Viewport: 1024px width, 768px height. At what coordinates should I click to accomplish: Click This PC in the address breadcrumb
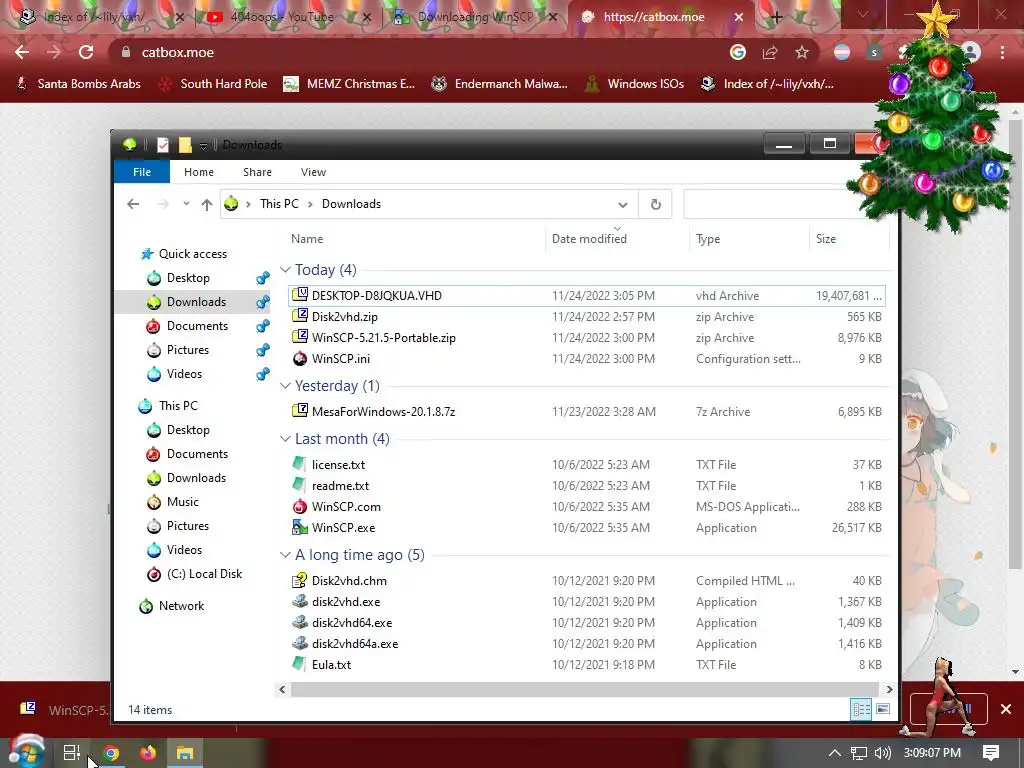pos(279,204)
